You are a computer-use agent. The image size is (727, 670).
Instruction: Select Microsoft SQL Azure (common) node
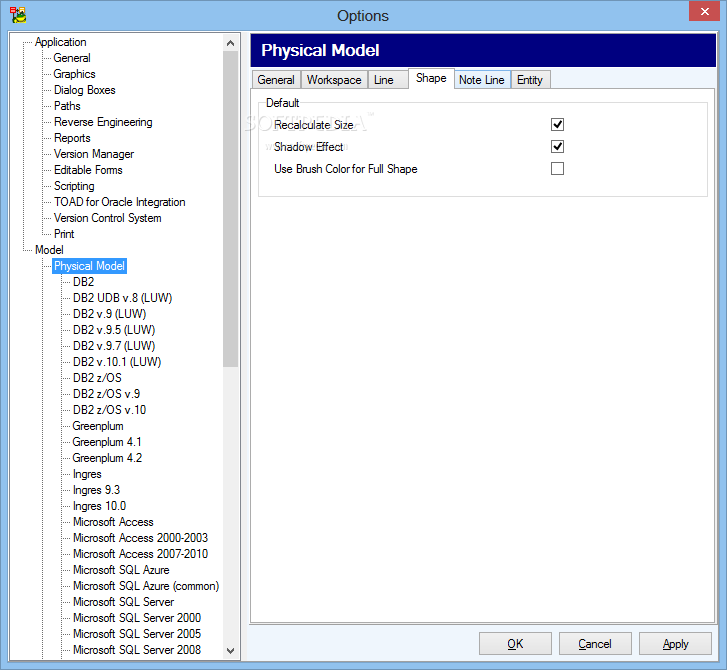click(x=146, y=586)
